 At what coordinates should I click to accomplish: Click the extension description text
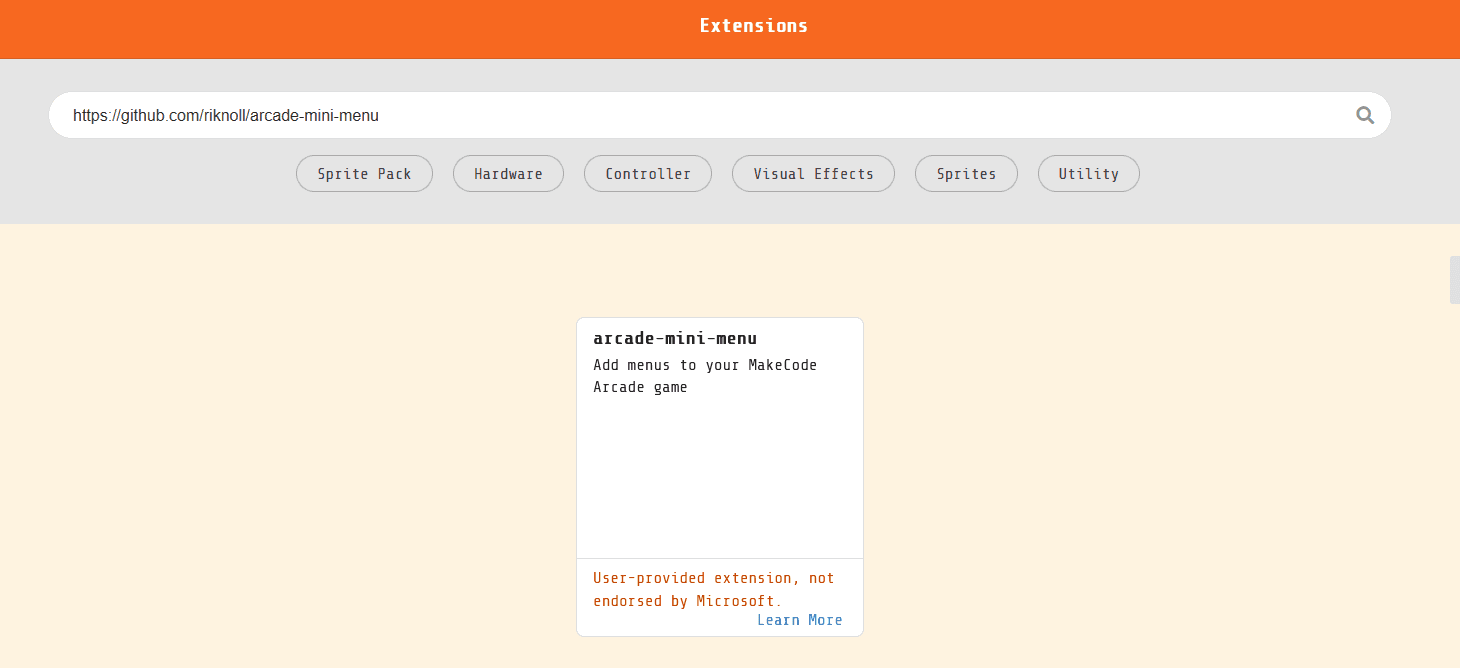click(x=704, y=375)
